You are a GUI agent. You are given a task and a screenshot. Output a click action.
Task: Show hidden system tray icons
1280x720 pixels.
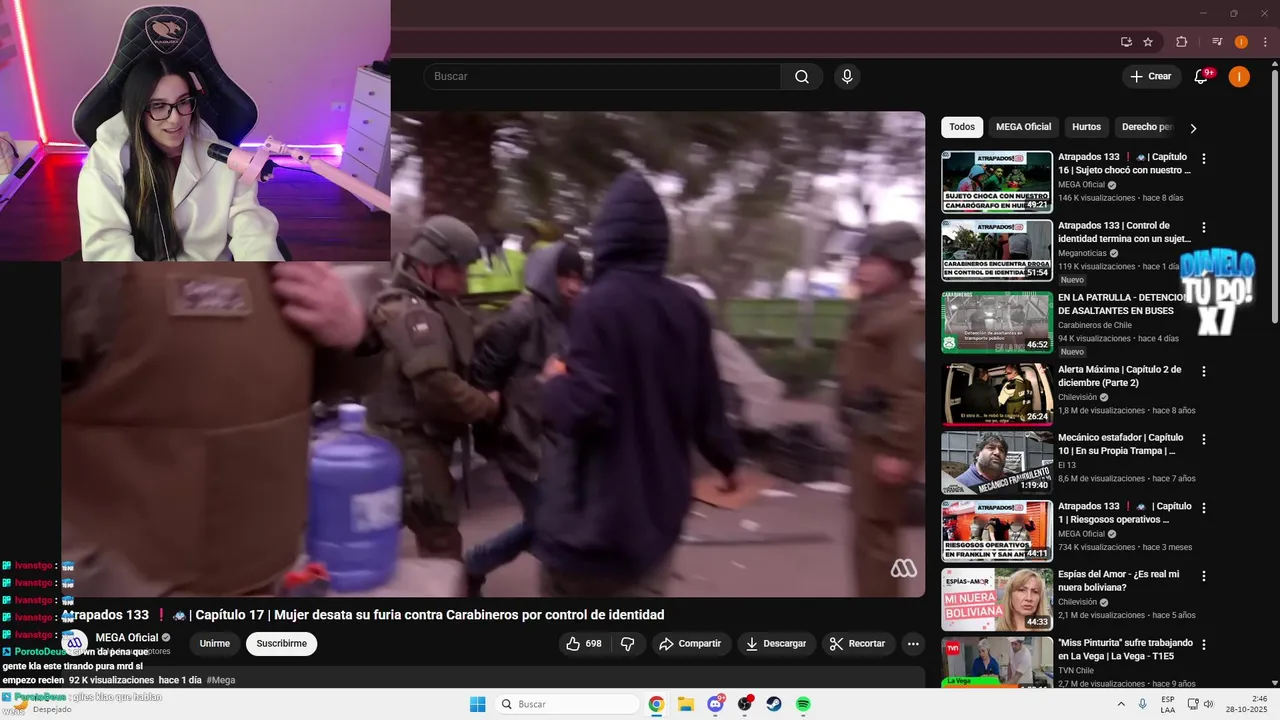[x=1122, y=704]
